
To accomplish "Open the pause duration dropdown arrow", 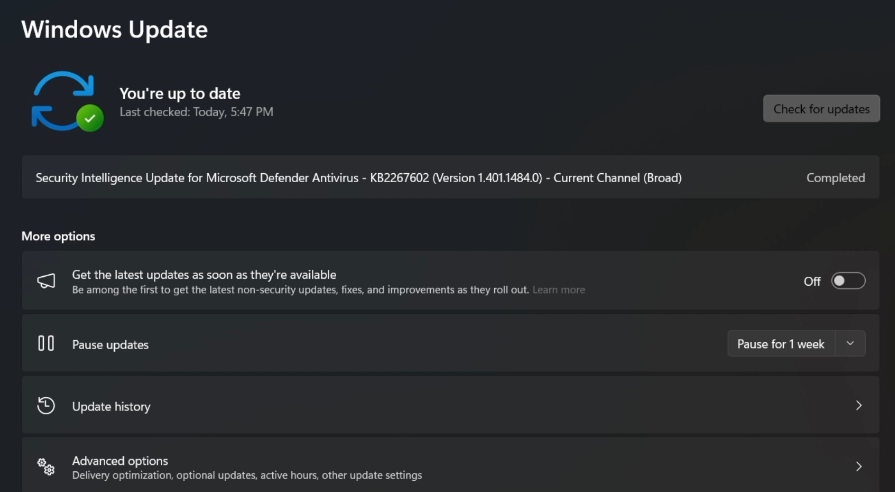I will 850,344.
